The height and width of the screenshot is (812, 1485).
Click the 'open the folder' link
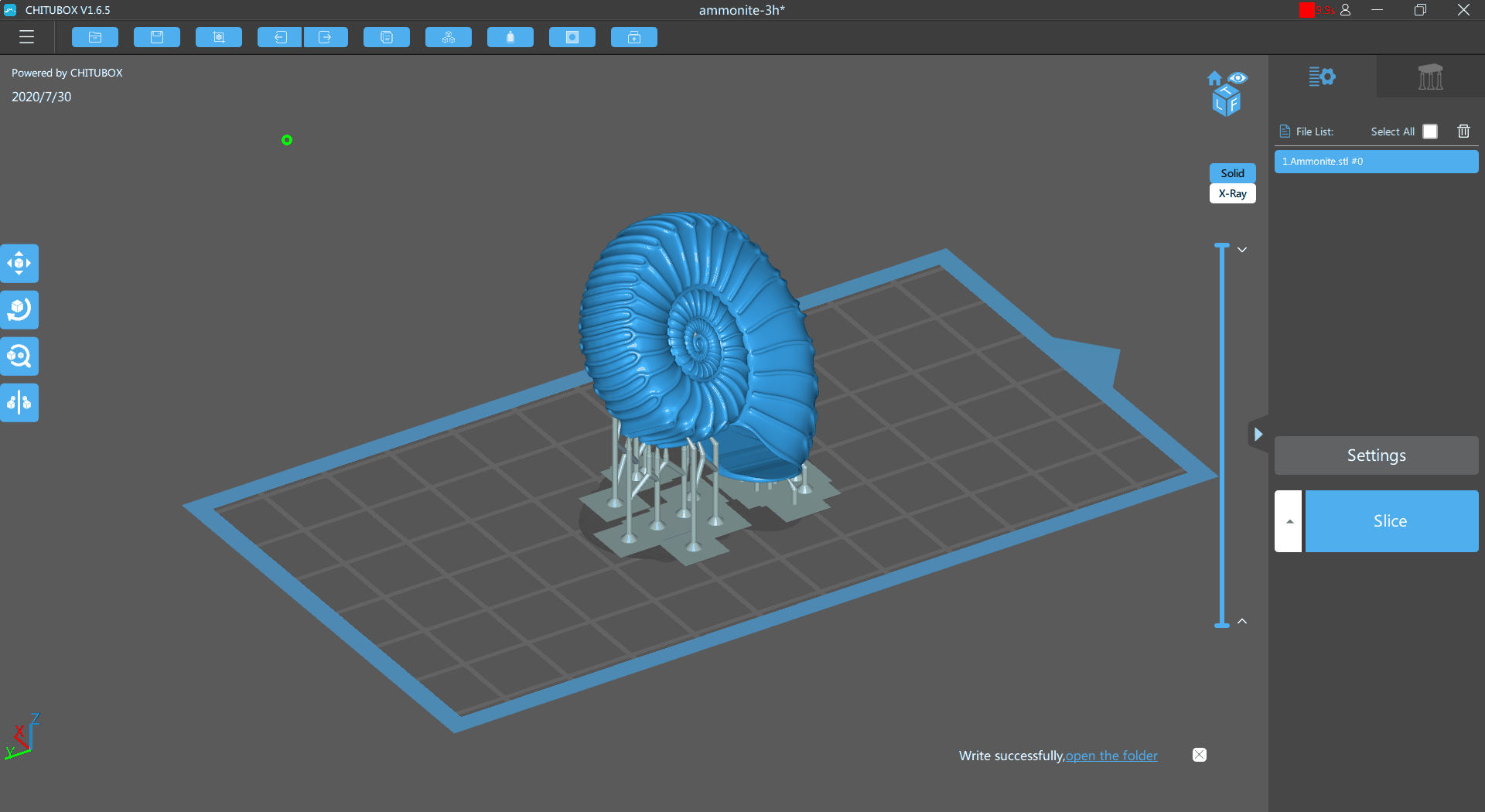click(x=1111, y=756)
